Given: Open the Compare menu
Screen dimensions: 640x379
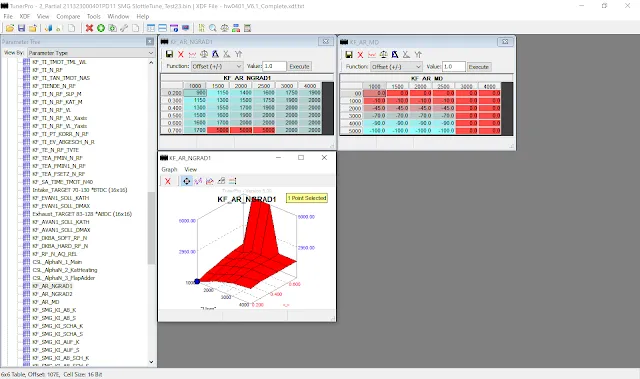Looking at the screenshot, I should click(68, 16).
